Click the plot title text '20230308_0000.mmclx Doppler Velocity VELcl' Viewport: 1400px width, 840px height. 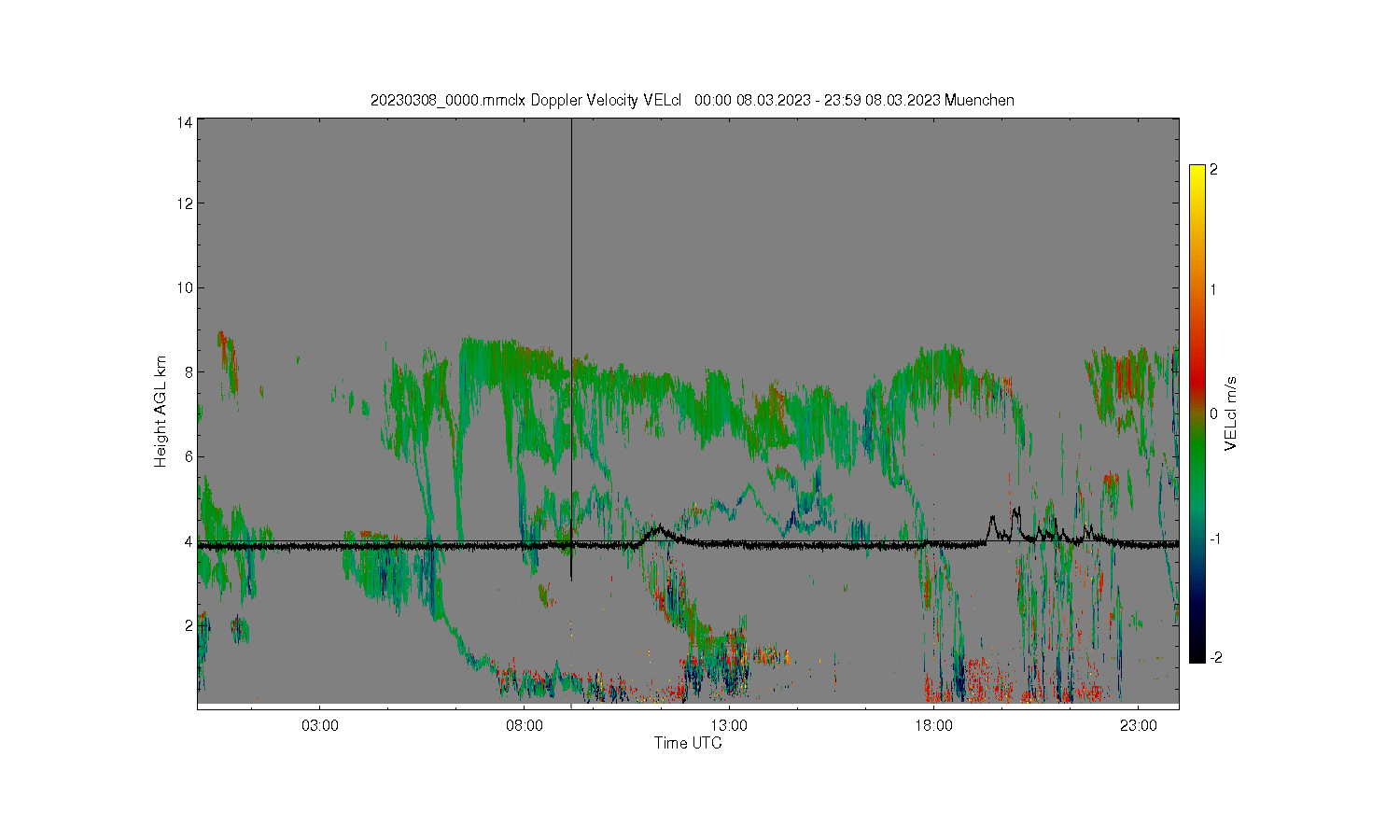point(526,100)
